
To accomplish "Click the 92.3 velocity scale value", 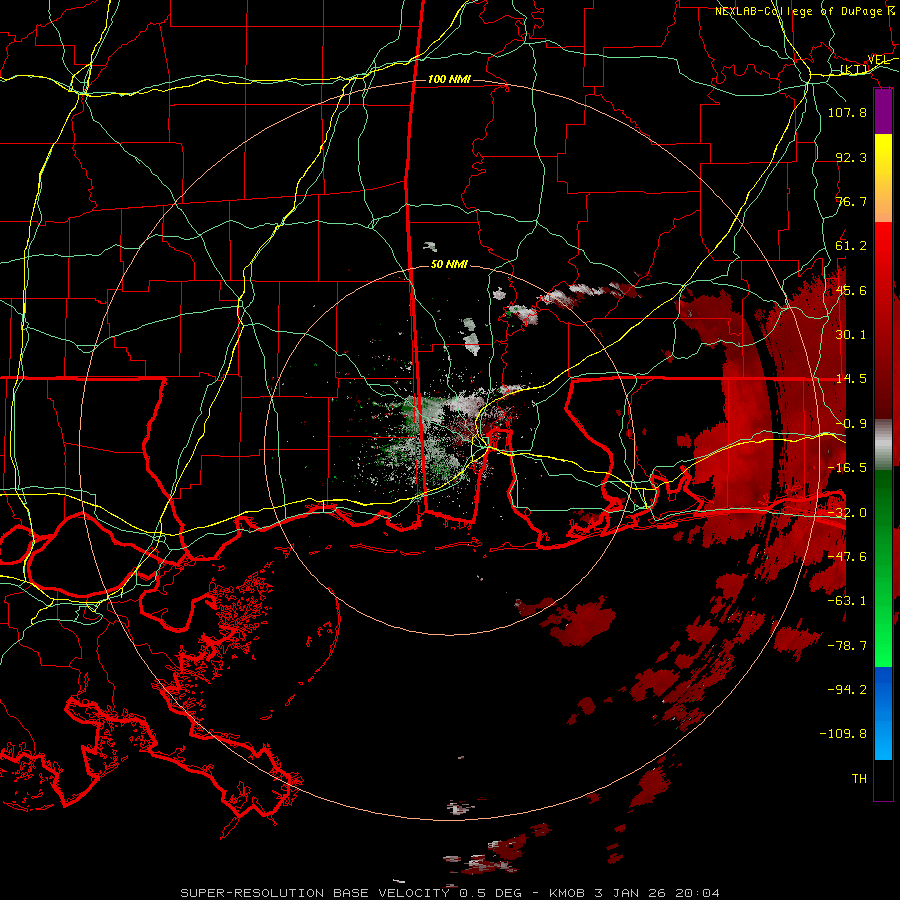I will click(x=851, y=157).
